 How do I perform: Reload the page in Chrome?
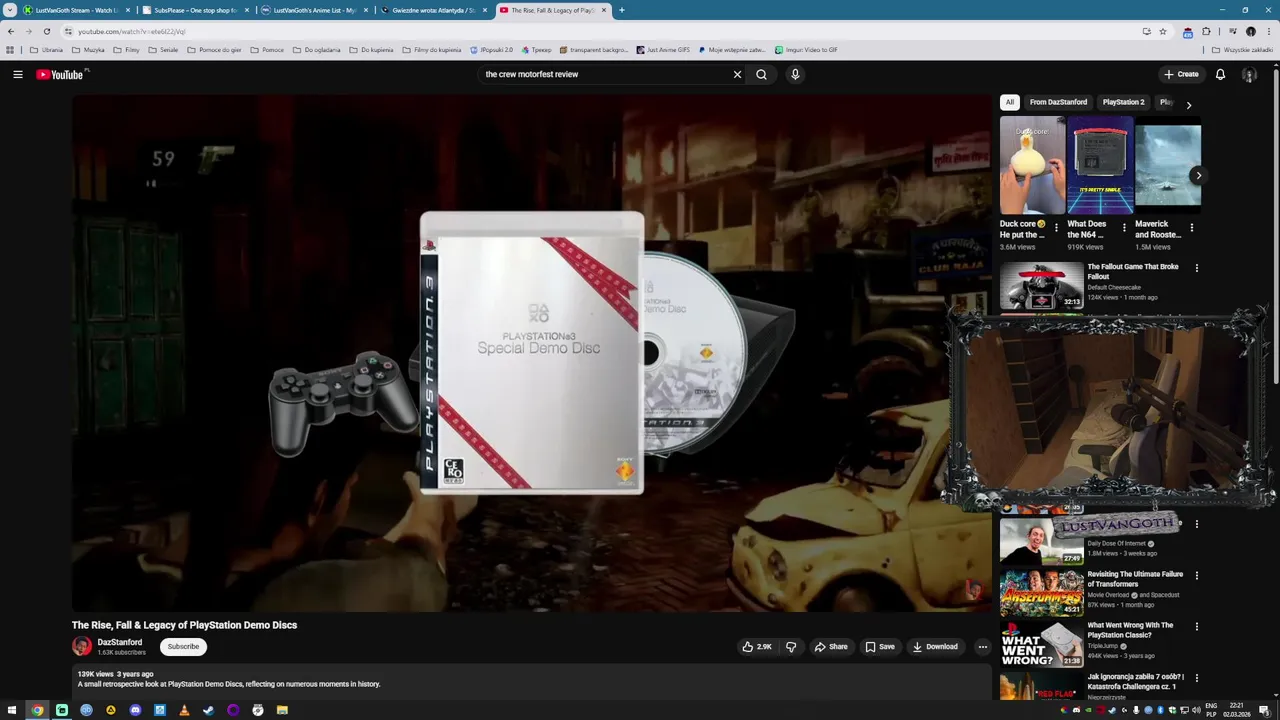46,31
